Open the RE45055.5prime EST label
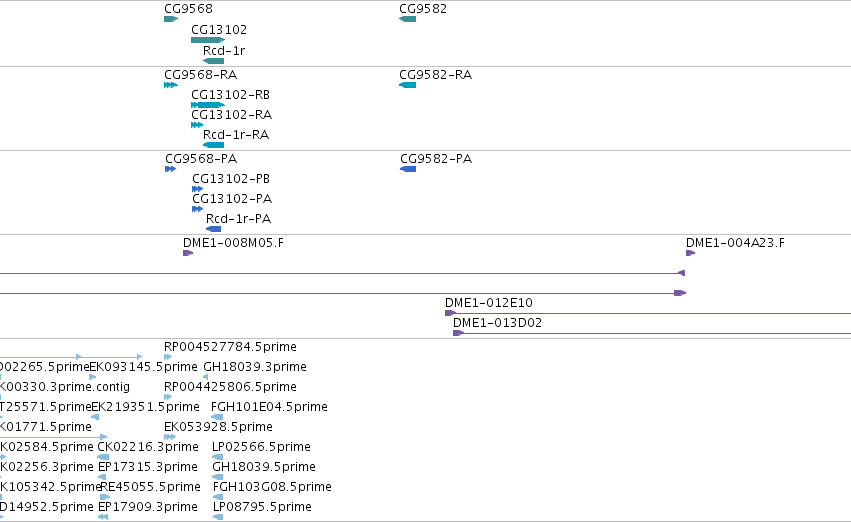Screen dimensions: 851x522 coord(150,487)
